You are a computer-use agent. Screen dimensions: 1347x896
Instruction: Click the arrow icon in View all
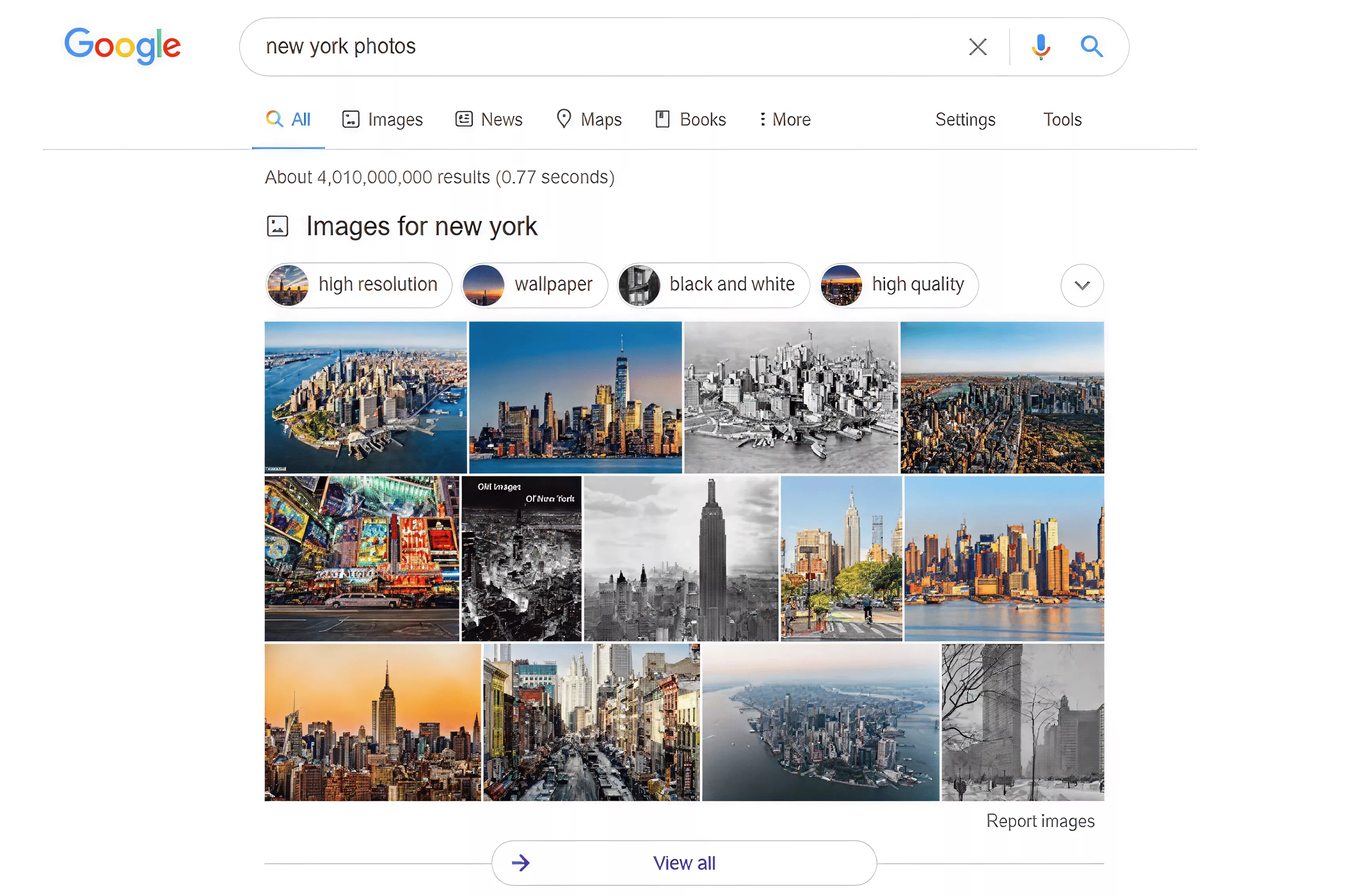(x=521, y=863)
